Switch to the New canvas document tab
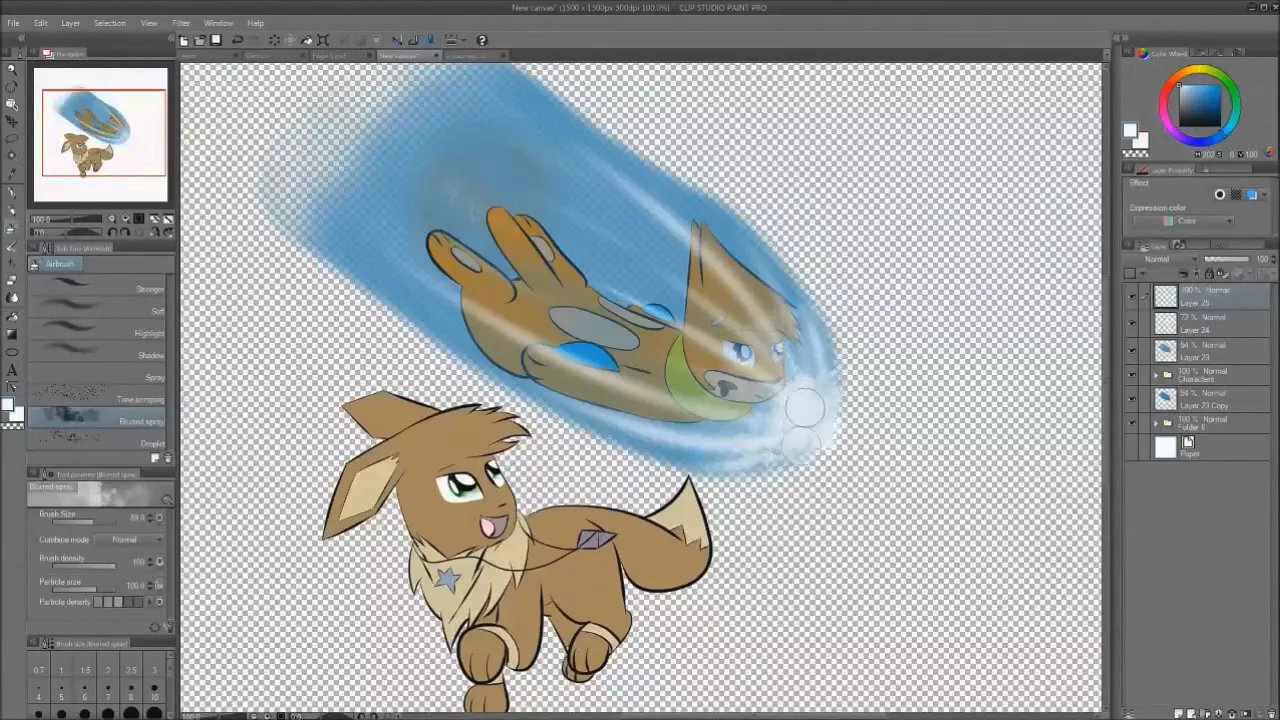 (x=408, y=56)
